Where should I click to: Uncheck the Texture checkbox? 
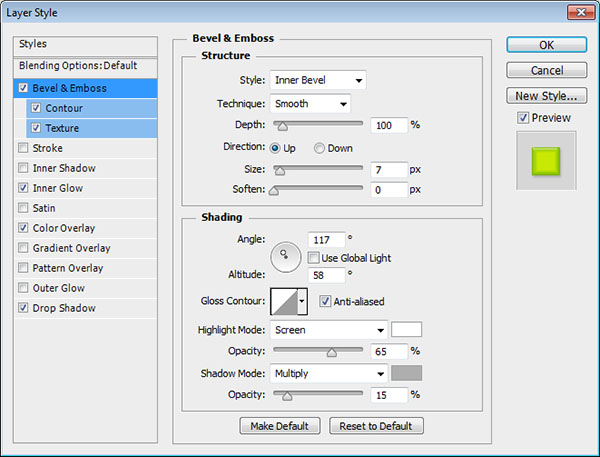[36, 128]
